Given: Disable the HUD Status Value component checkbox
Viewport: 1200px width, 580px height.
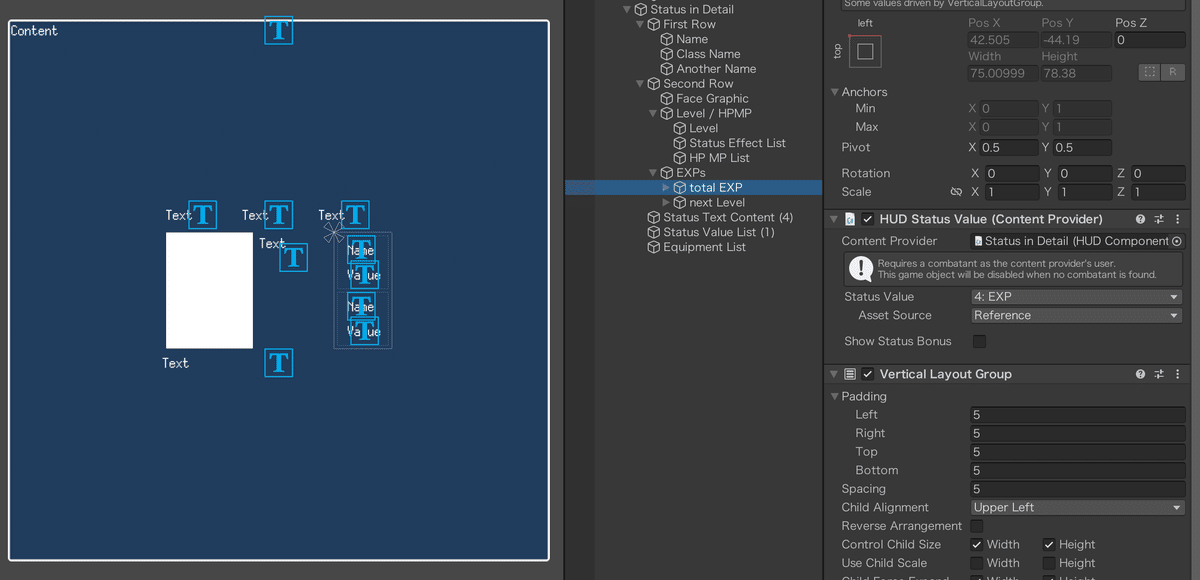Looking at the screenshot, I should pos(868,219).
